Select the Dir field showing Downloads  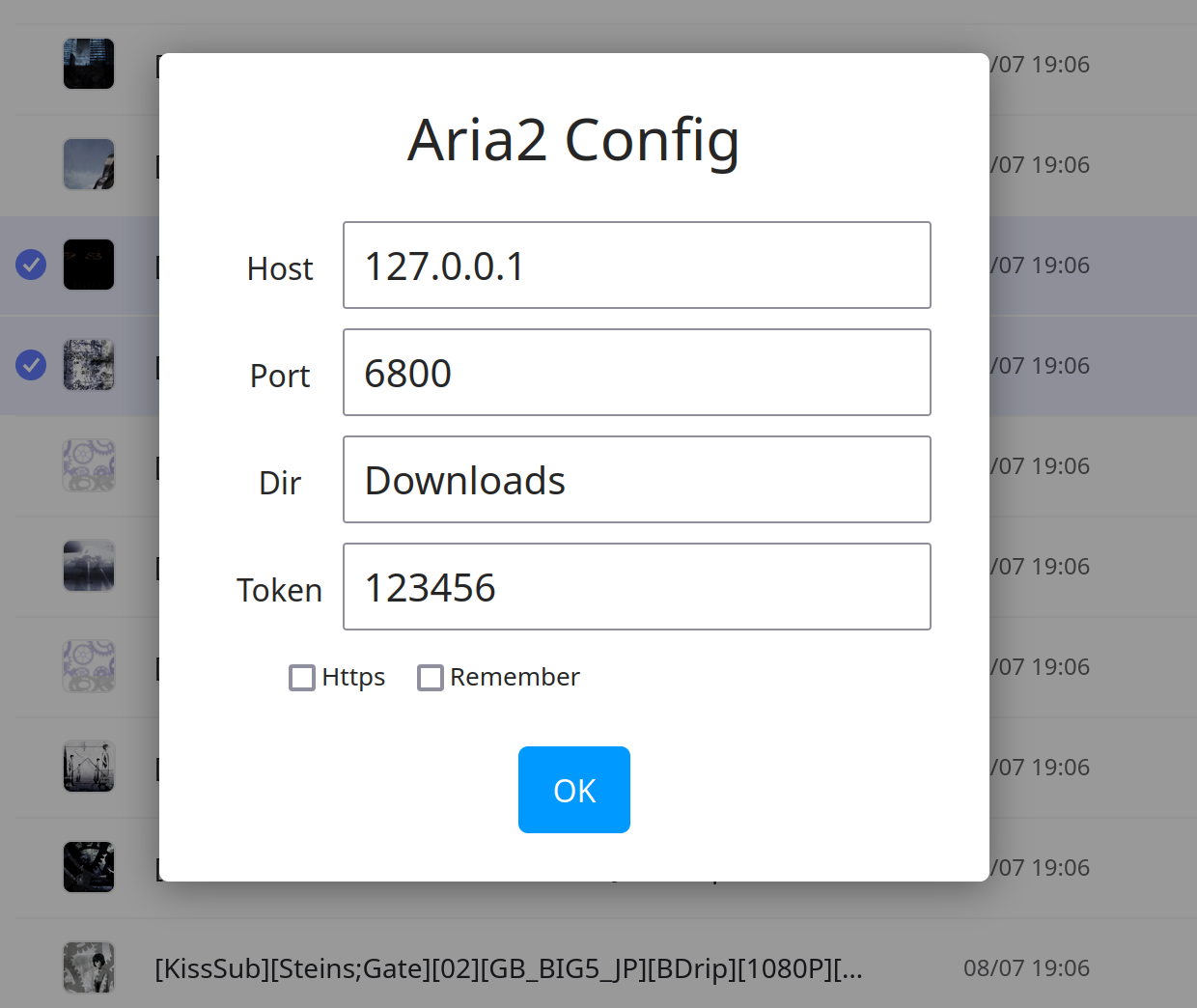click(637, 479)
